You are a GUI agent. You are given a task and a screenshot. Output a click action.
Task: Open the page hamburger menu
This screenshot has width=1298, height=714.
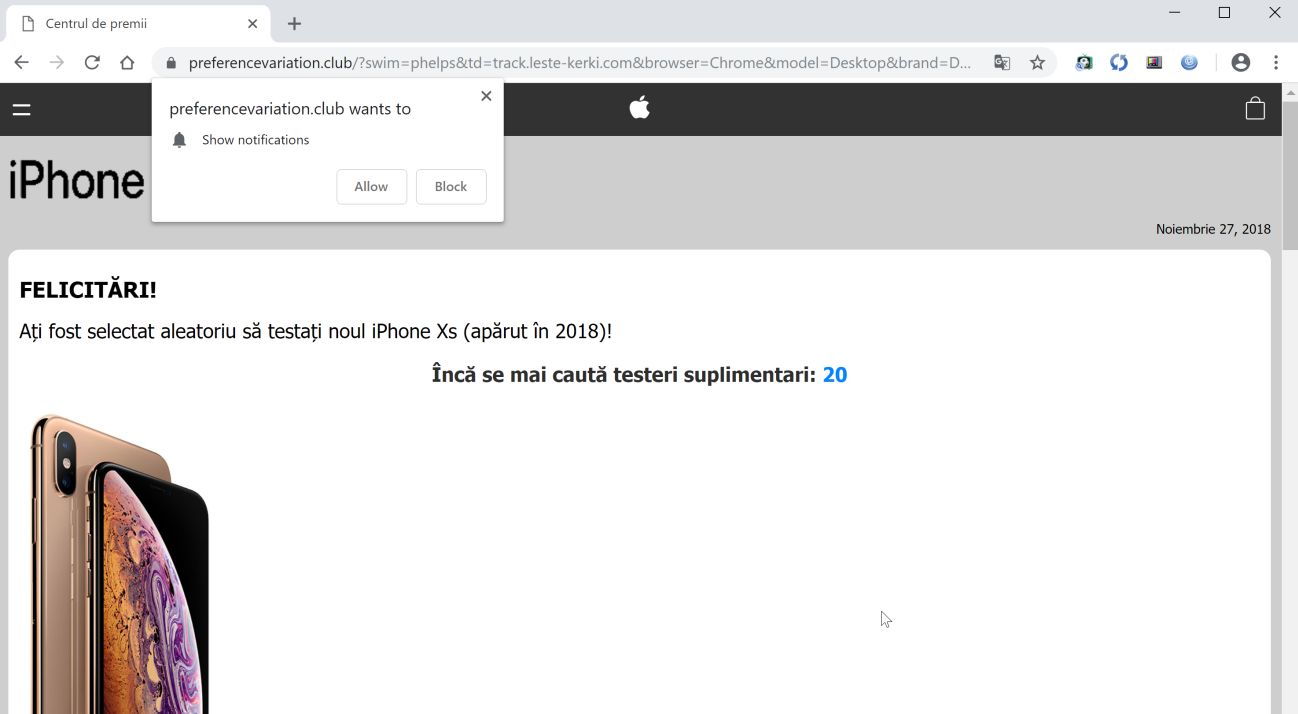21,109
